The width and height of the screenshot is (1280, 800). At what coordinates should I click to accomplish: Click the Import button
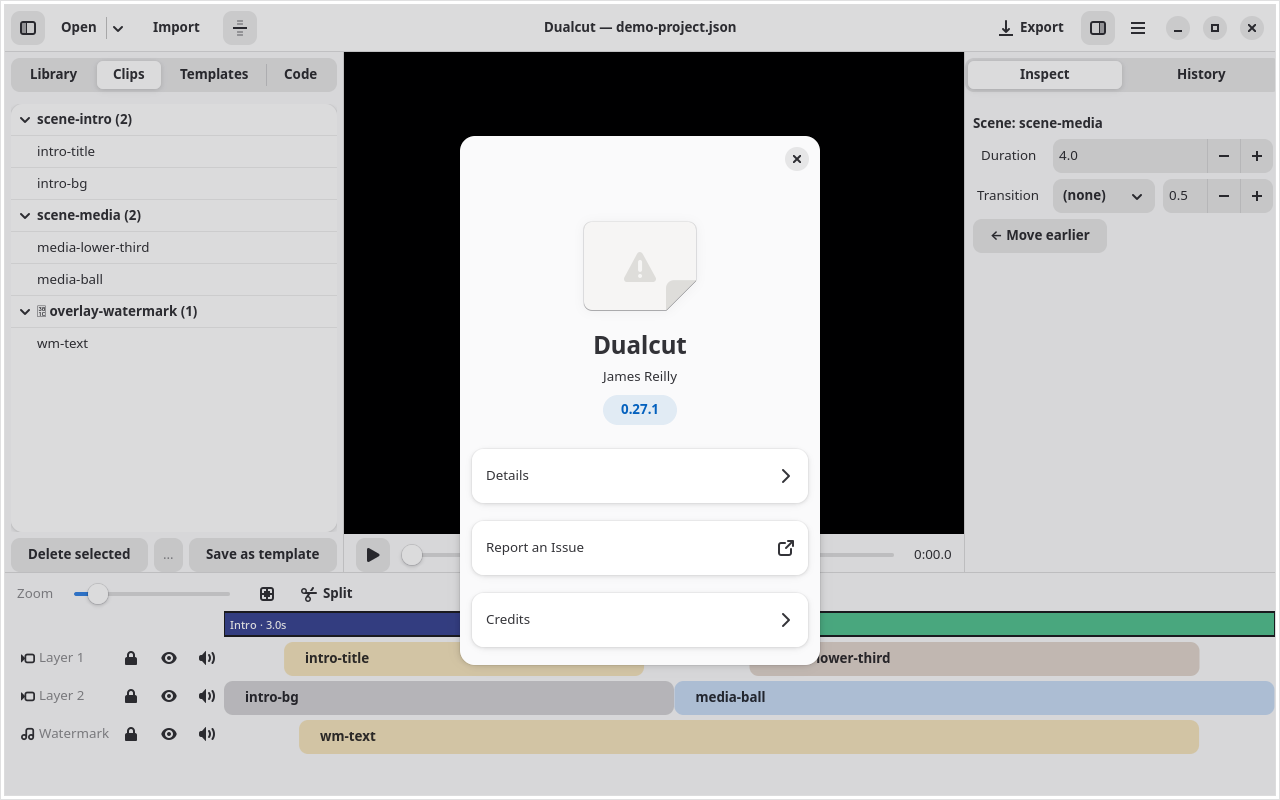click(176, 28)
